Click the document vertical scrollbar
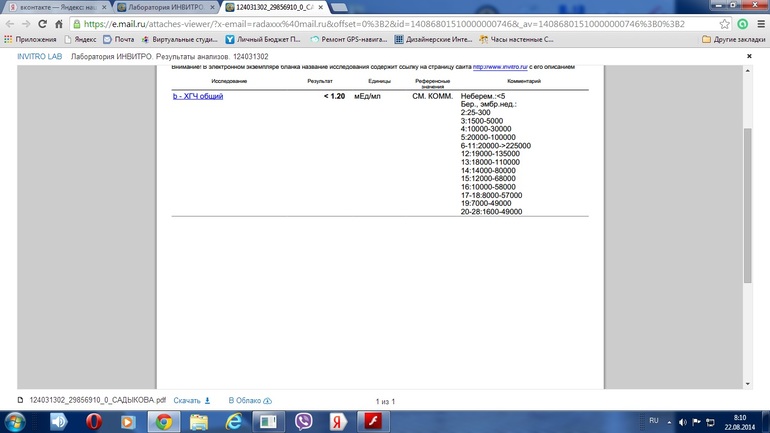This screenshot has height=433, width=770. tap(748, 200)
